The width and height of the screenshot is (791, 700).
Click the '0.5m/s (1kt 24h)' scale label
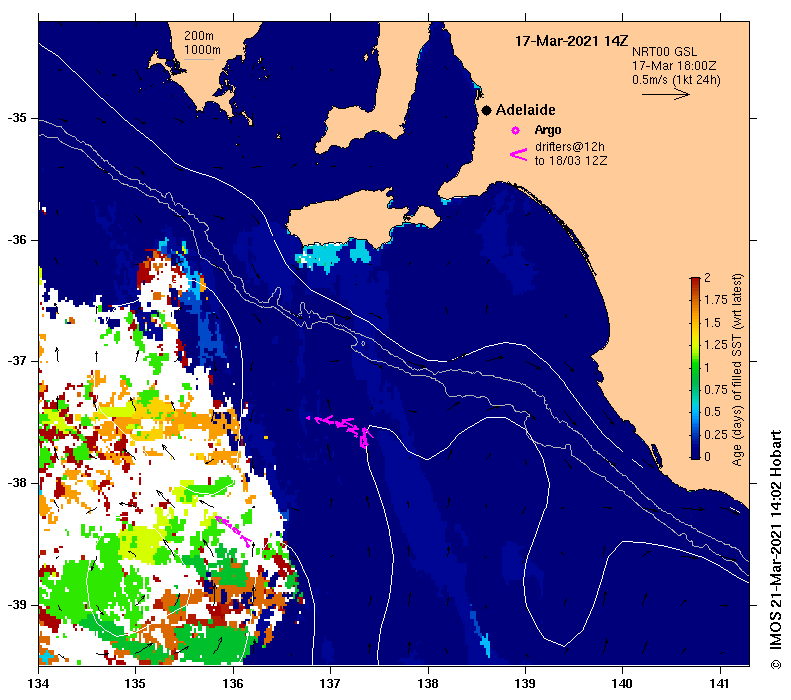(x=676, y=80)
